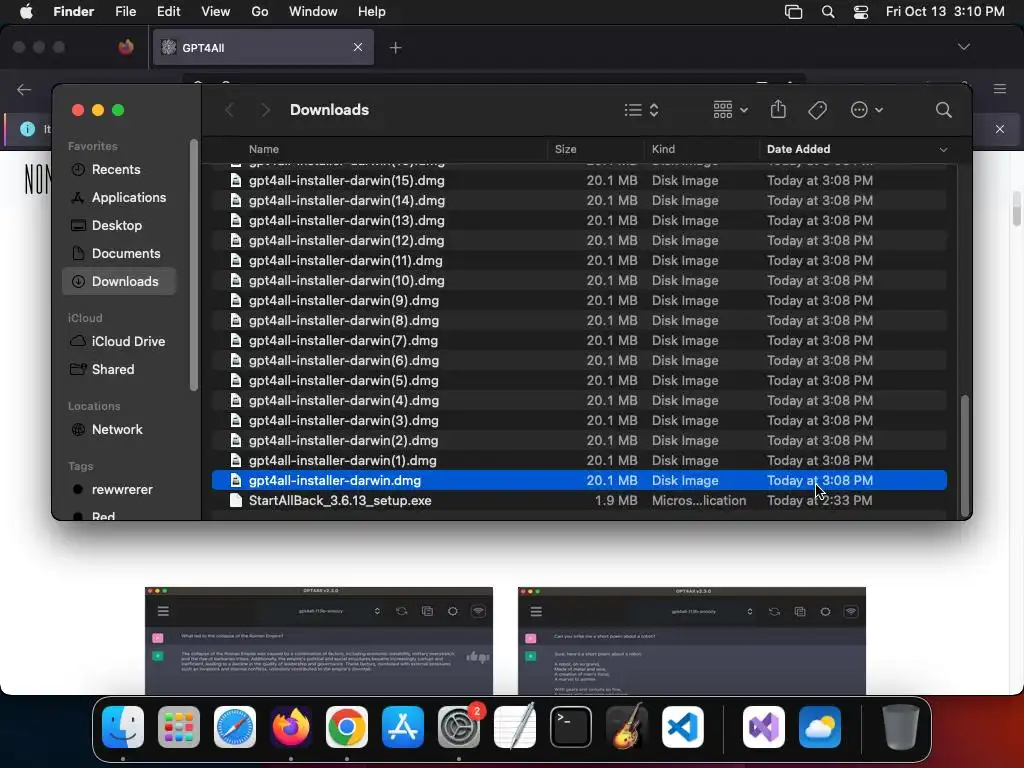Search in the Downloads Finder window
This screenshot has width=1024, height=768.
(x=943, y=110)
